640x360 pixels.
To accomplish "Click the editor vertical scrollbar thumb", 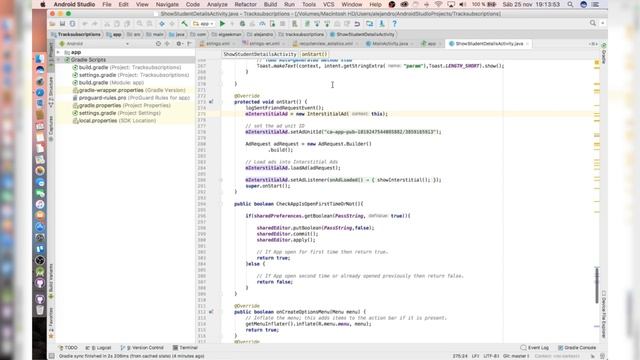I will point(597,285).
